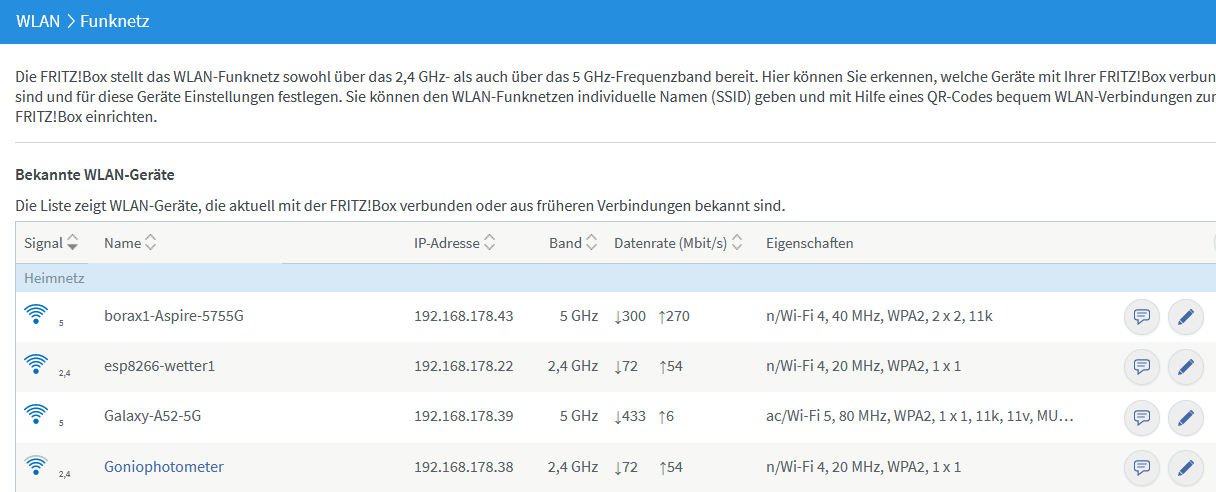1216x492 pixels.
Task: Click 5 GHz band of borax1-Aspire-5755G
Action: pyautogui.click(x=579, y=317)
